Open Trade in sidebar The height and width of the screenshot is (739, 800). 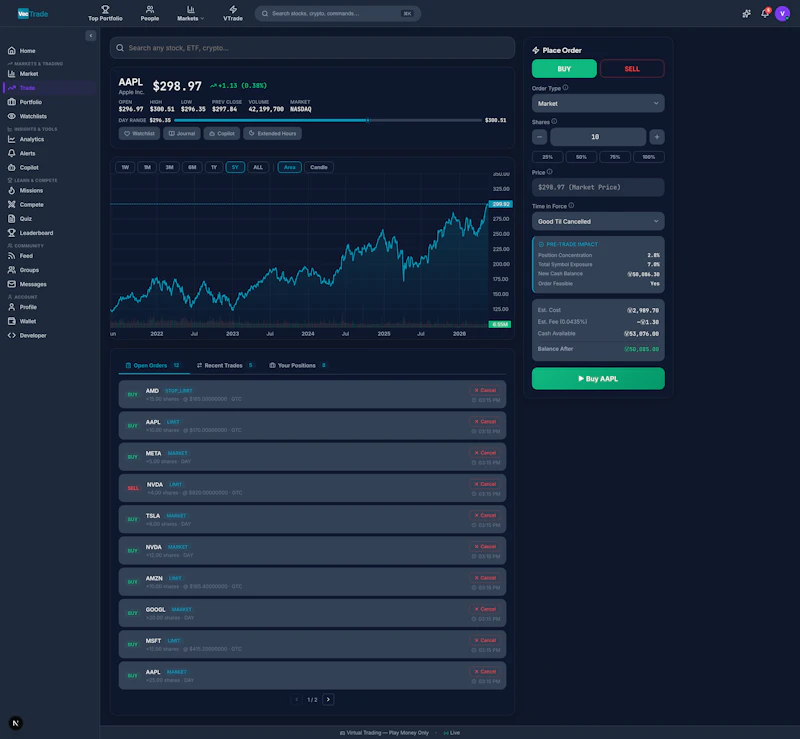[x=49, y=88]
